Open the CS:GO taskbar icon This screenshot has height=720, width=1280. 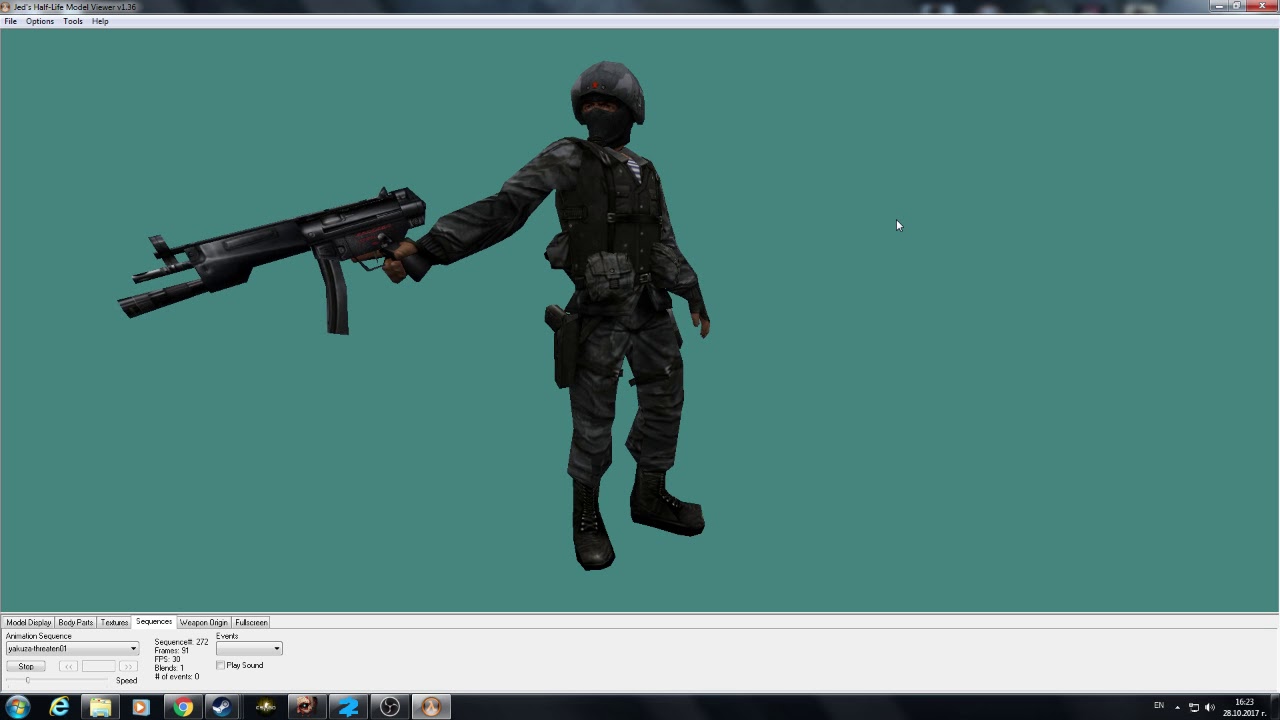(x=266, y=707)
